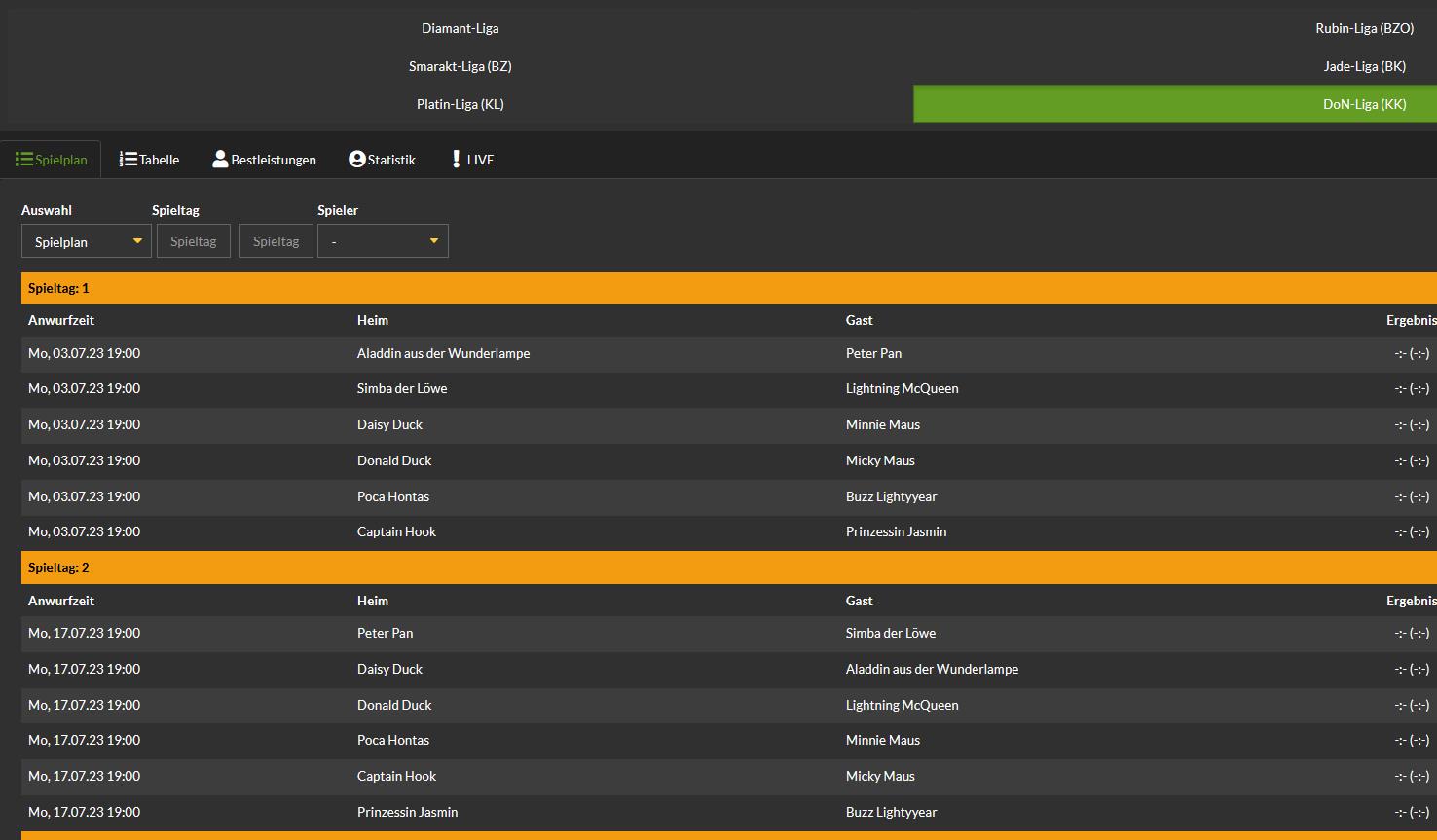Click the first Spieltag input field
This screenshot has width=1437, height=840.
coord(194,242)
